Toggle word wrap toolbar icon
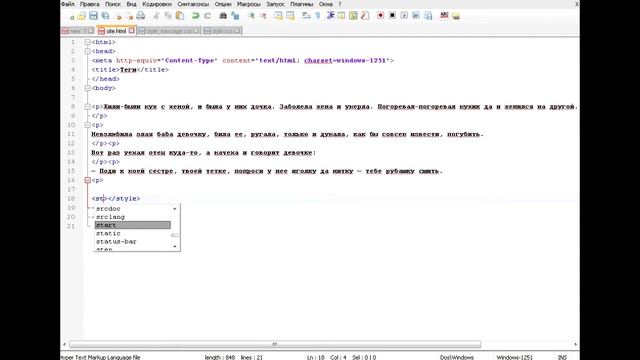Image resolution: width=640 pixels, height=360 pixels. (306, 16)
